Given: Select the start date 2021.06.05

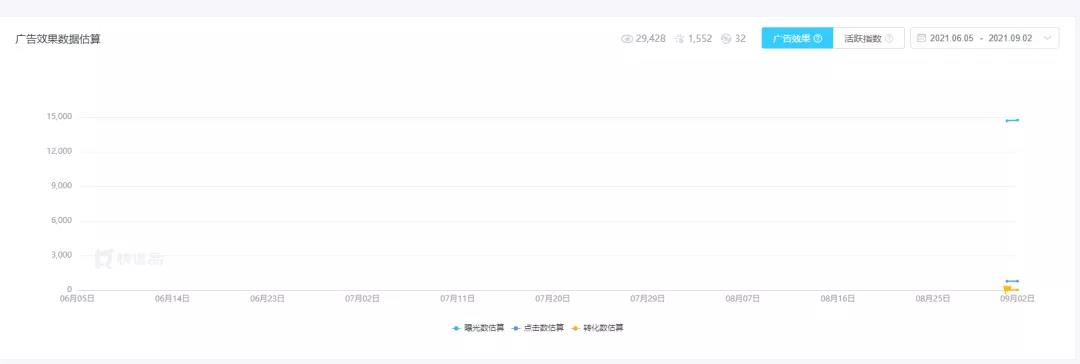Looking at the screenshot, I should [951, 39].
